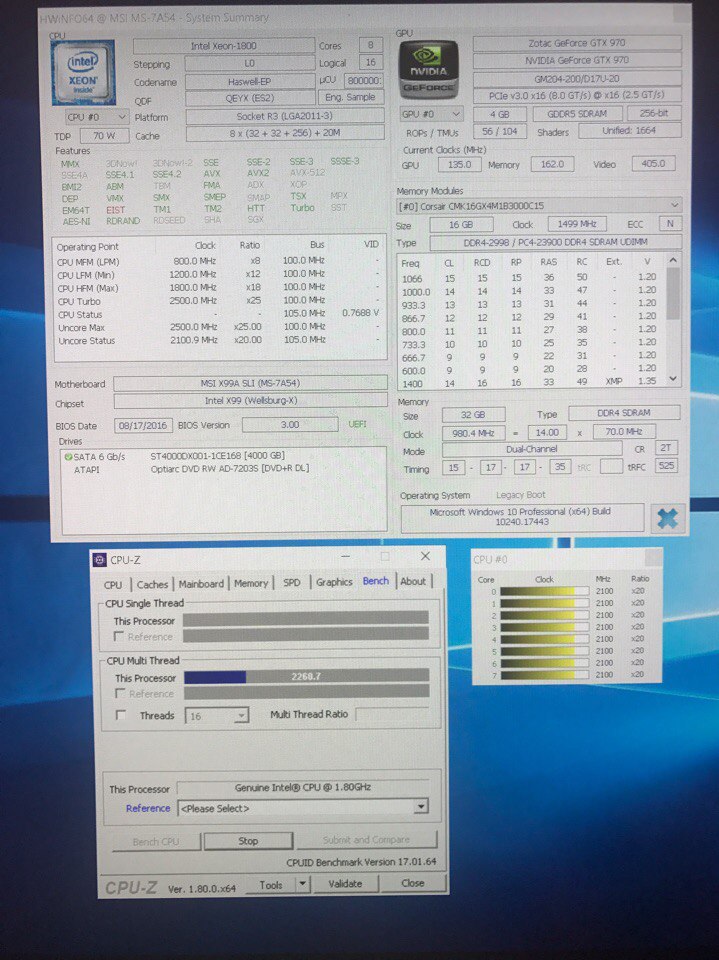
Task: Click the Validate button
Action: tap(345, 883)
